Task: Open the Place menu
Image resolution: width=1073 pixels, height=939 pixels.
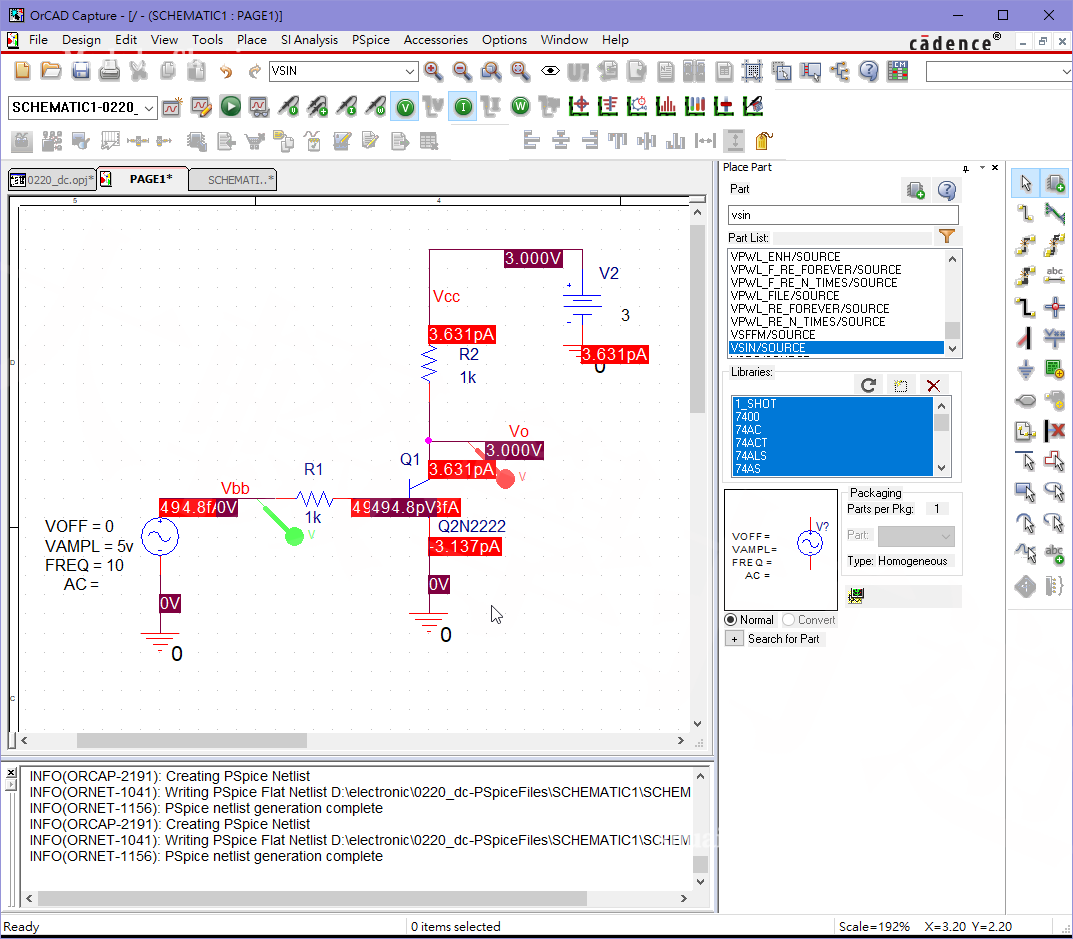Action: click(252, 40)
